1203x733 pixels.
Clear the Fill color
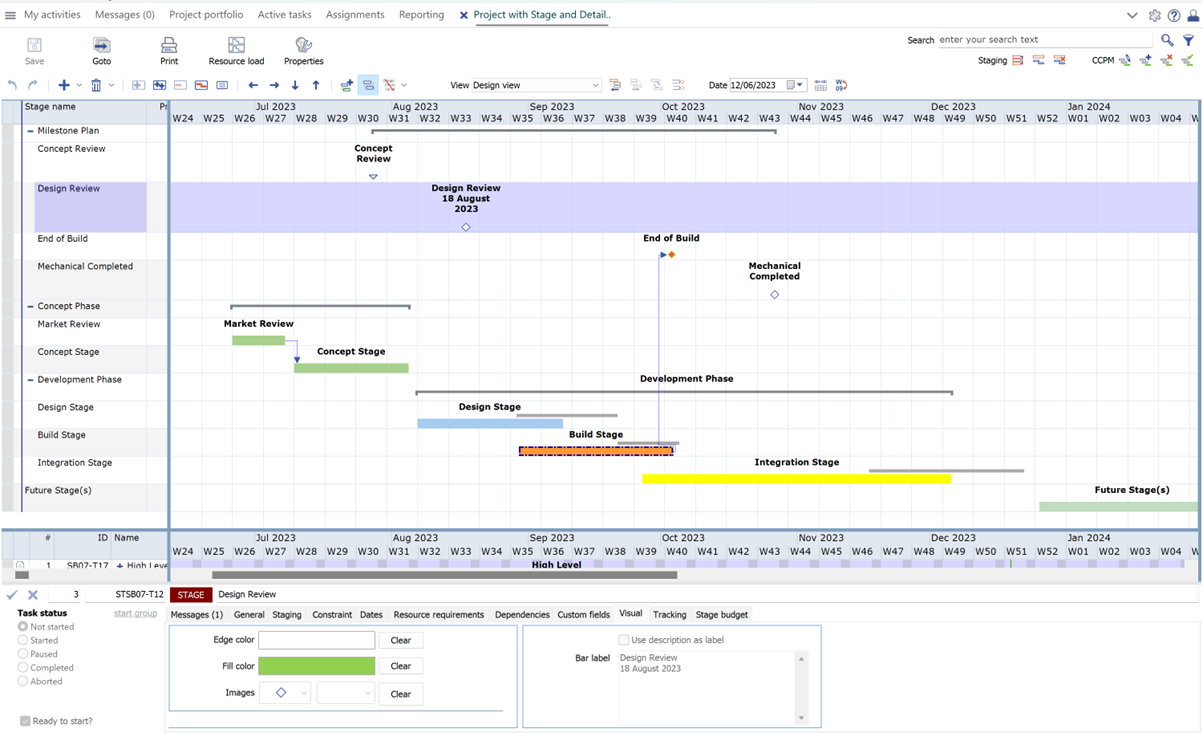[x=400, y=666]
